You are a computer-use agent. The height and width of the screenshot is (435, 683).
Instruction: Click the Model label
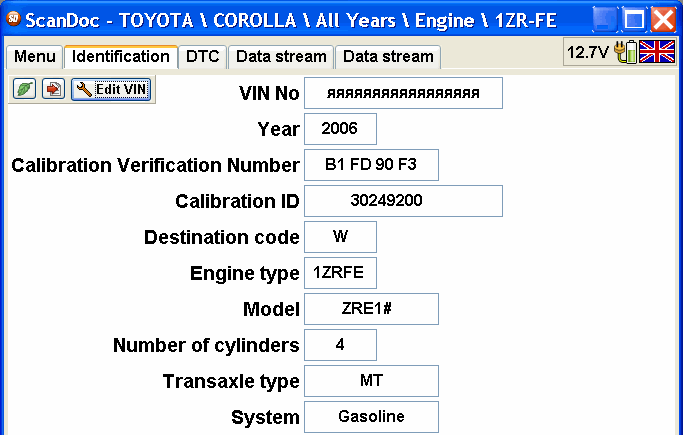(271, 310)
